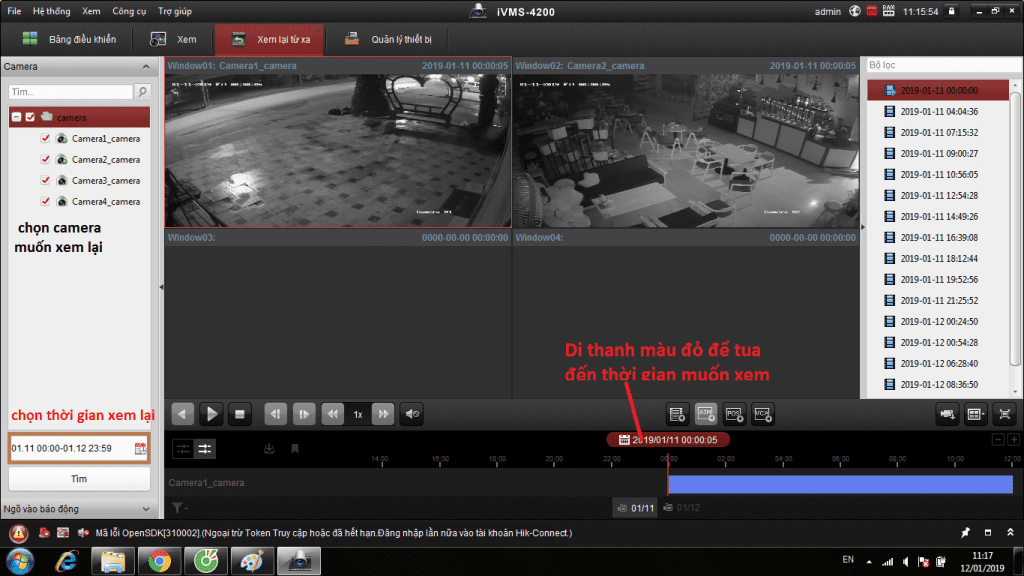Toggle the Camera4_camera checkbox
1024x576 pixels.
[x=45, y=202]
